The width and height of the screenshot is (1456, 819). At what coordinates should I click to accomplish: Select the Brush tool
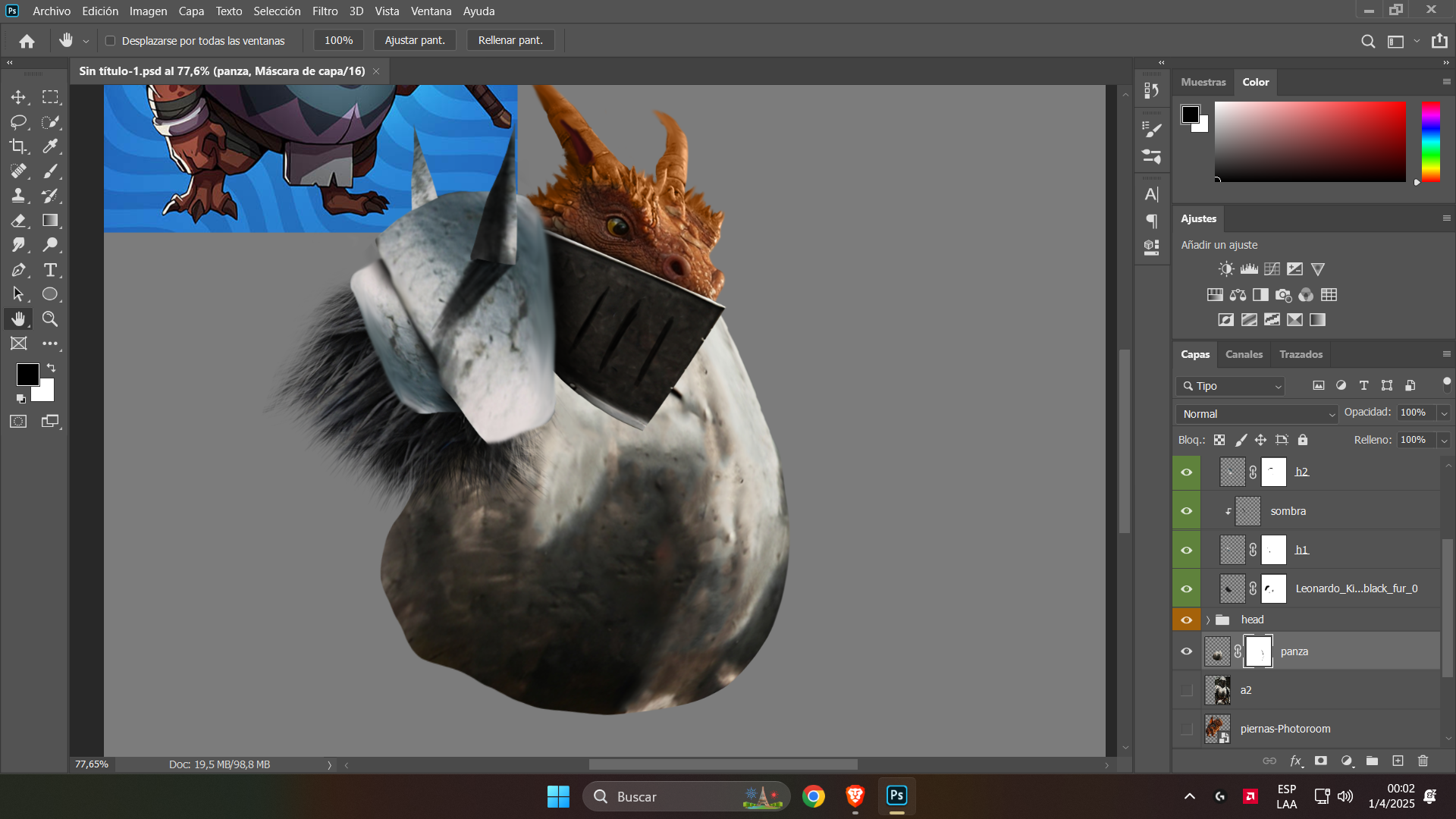pos(50,171)
